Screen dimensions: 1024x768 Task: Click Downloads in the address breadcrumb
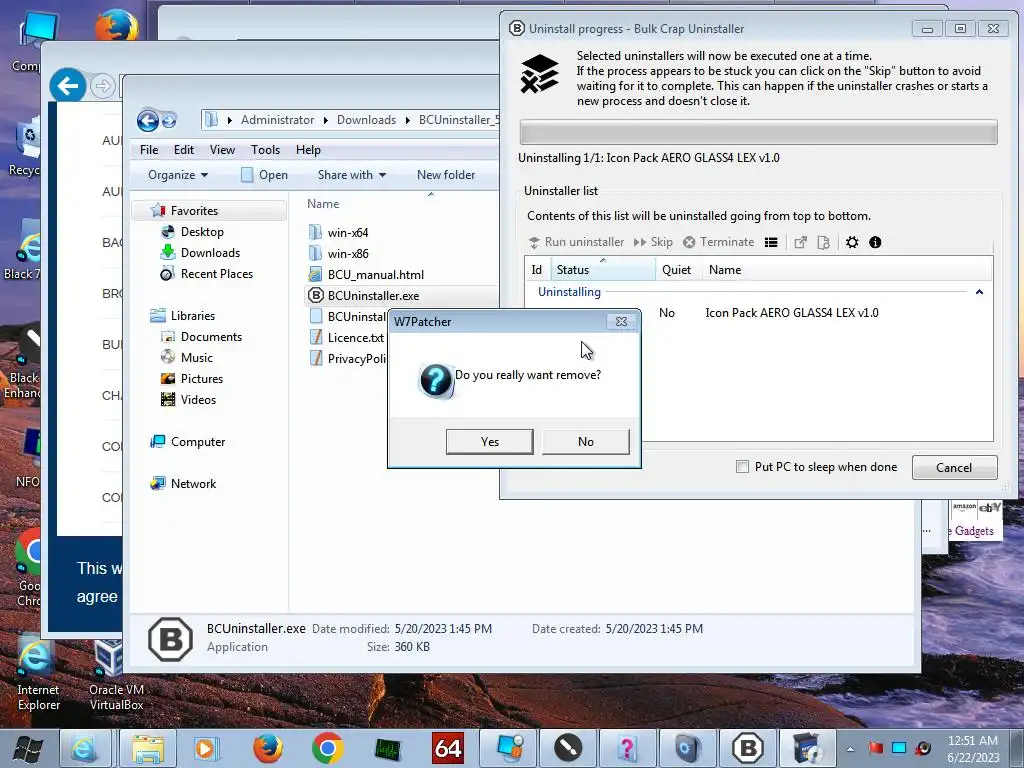coord(366,120)
